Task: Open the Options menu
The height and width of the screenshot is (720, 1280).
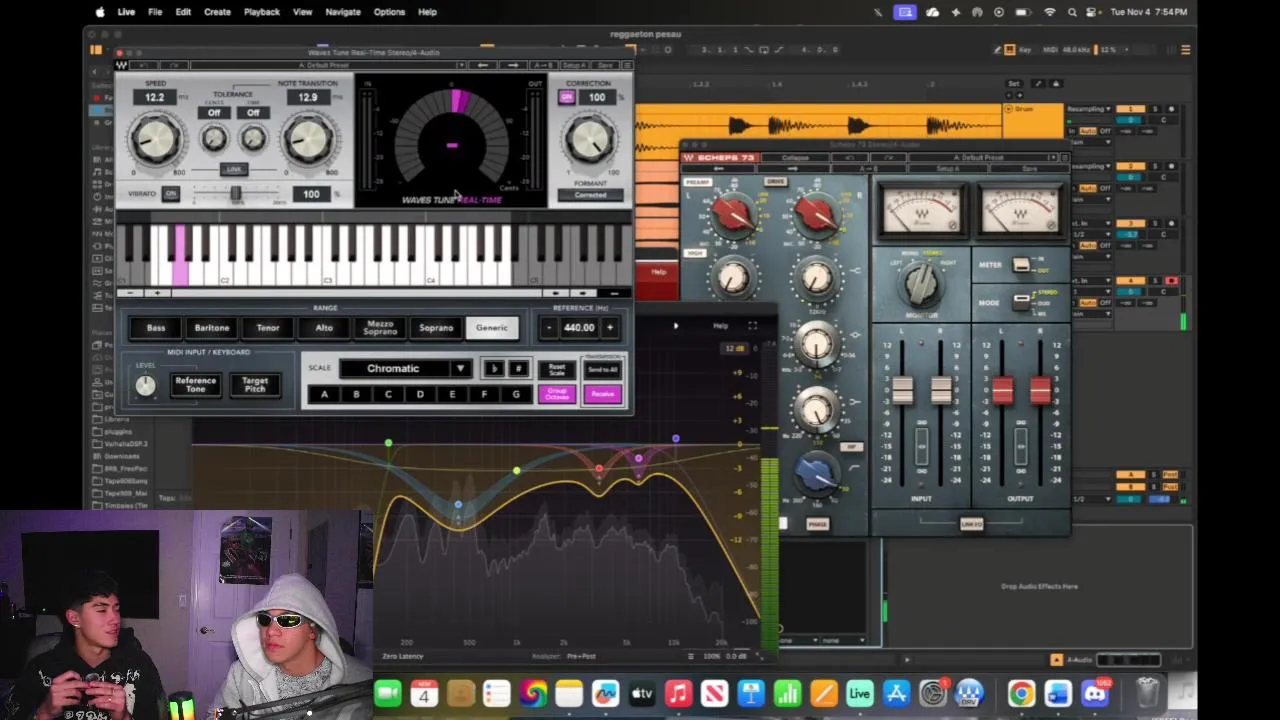Action: click(389, 12)
